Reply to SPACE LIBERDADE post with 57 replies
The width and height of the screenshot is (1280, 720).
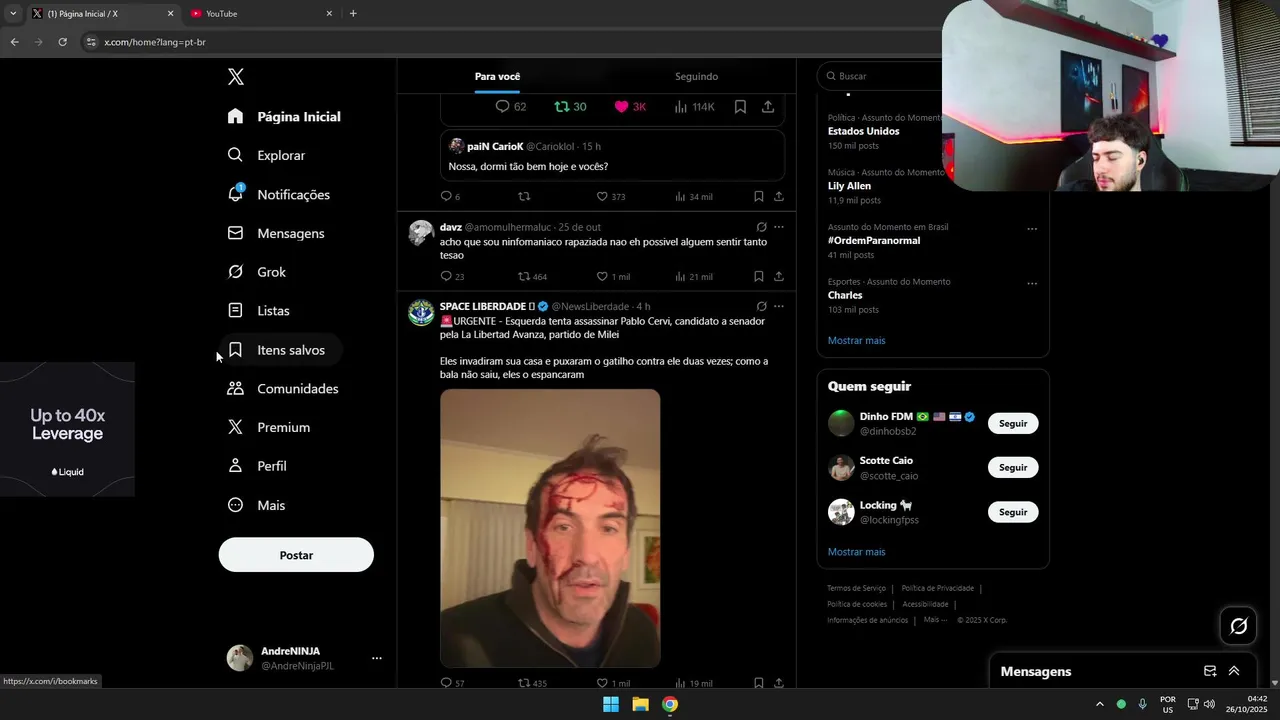pyautogui.click(x=452, y=683)
